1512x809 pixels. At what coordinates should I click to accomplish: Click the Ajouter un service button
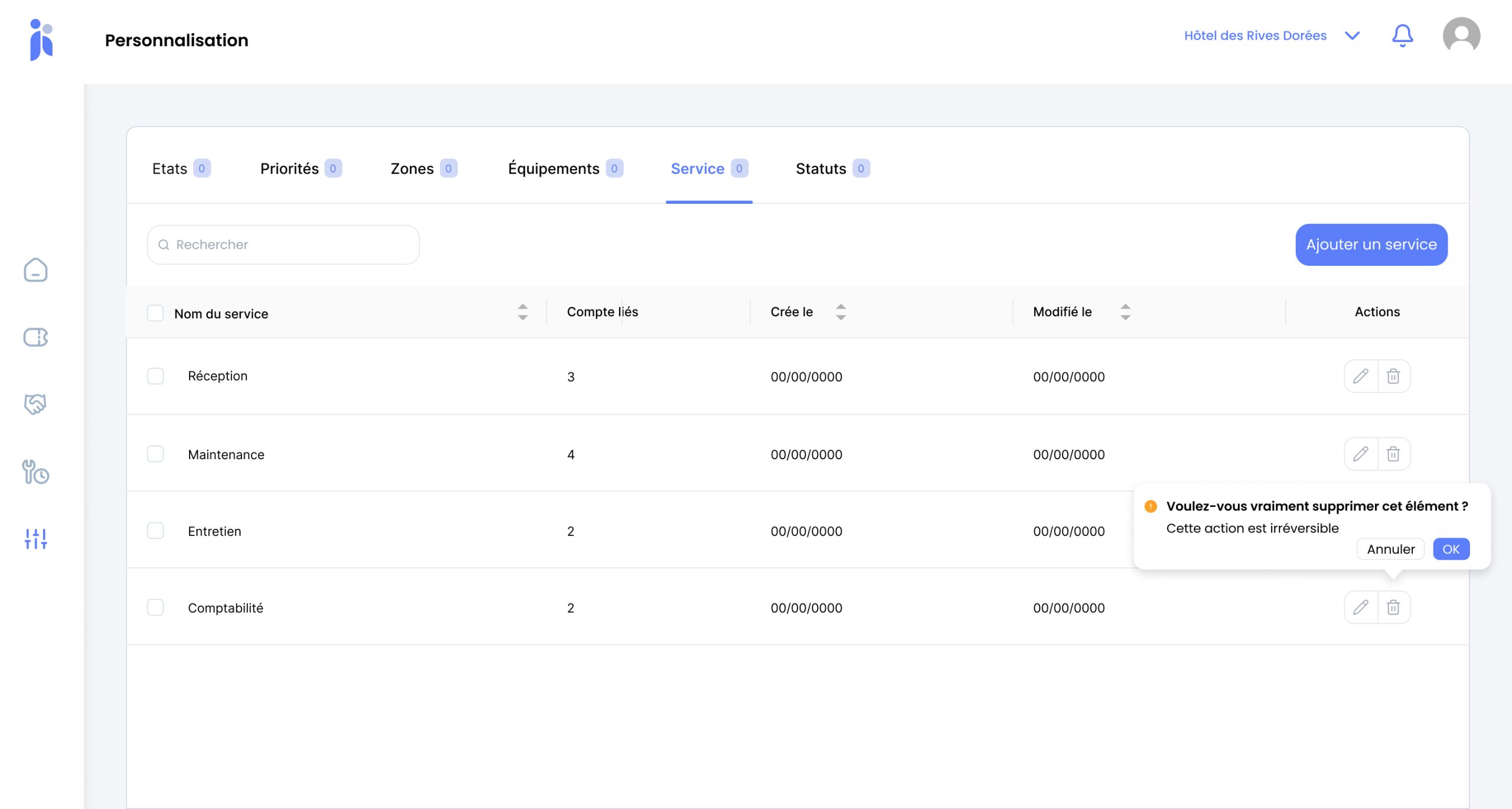click(x=1371, y=245)
